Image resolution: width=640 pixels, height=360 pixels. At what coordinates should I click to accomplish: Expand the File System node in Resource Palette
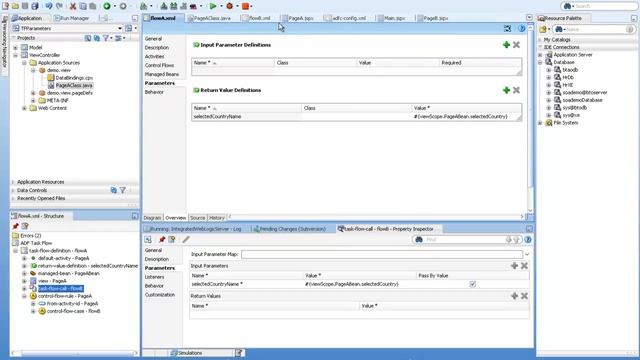(x=540, y=123)
